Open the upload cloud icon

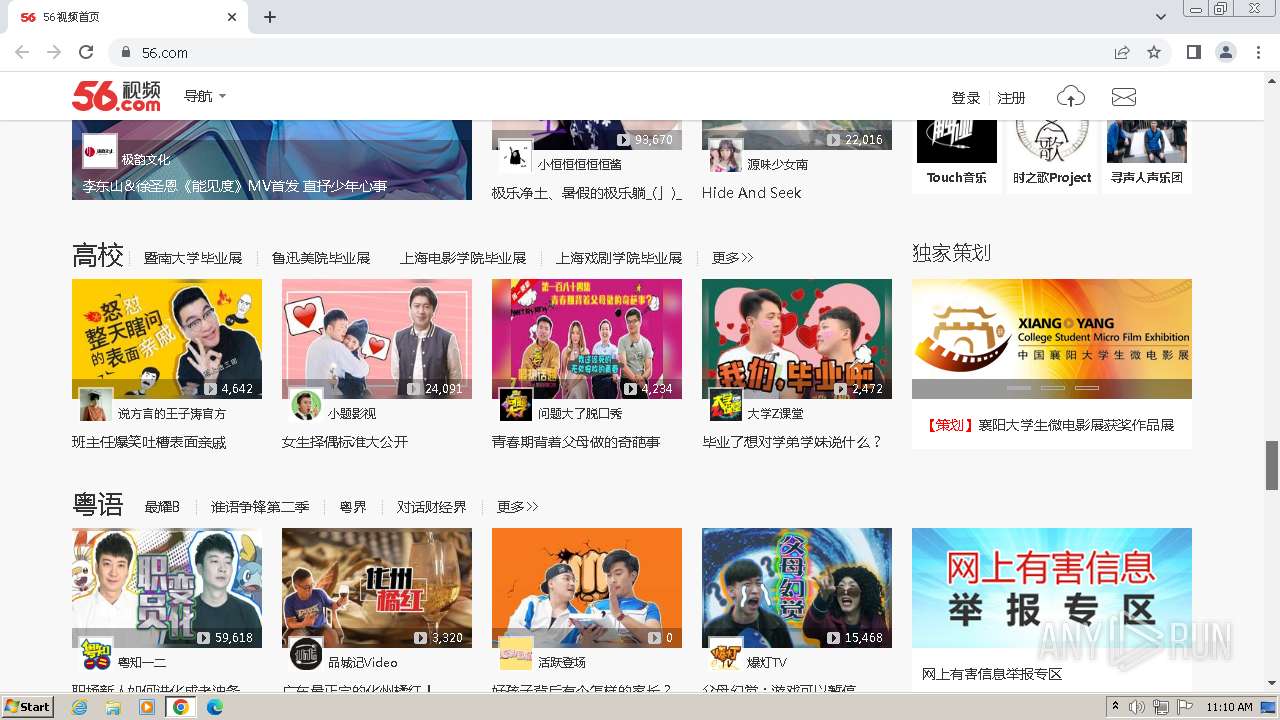click(1070, 96)
